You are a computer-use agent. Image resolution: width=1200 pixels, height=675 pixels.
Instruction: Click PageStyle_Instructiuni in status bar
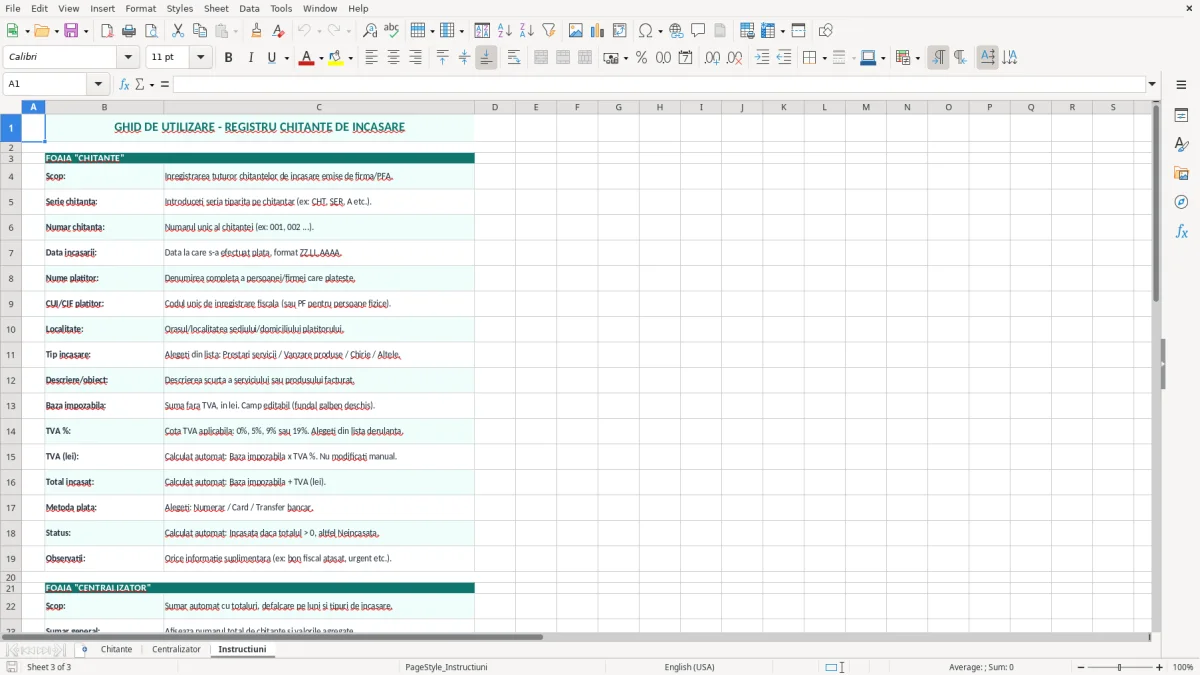446,667
